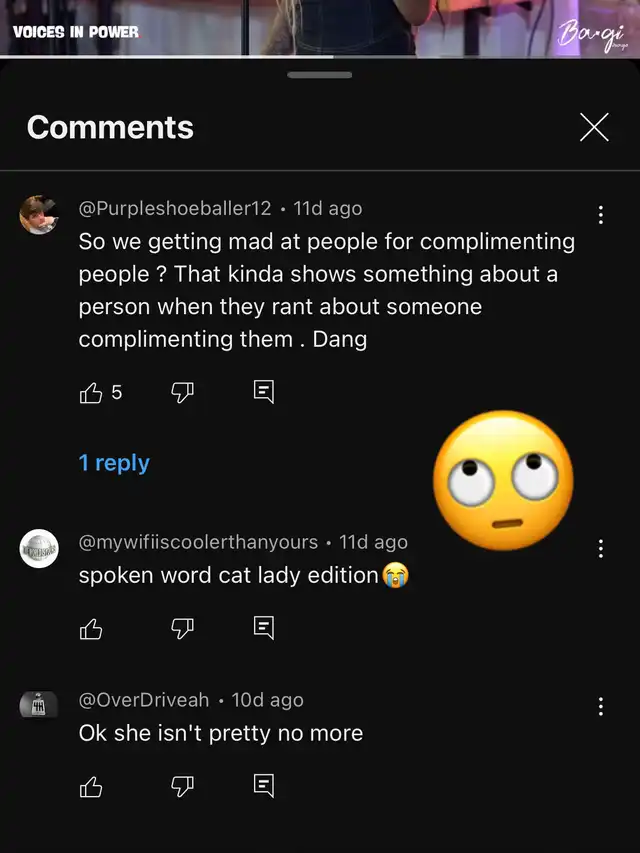Reply to @OverDriveah's comment

264,786
